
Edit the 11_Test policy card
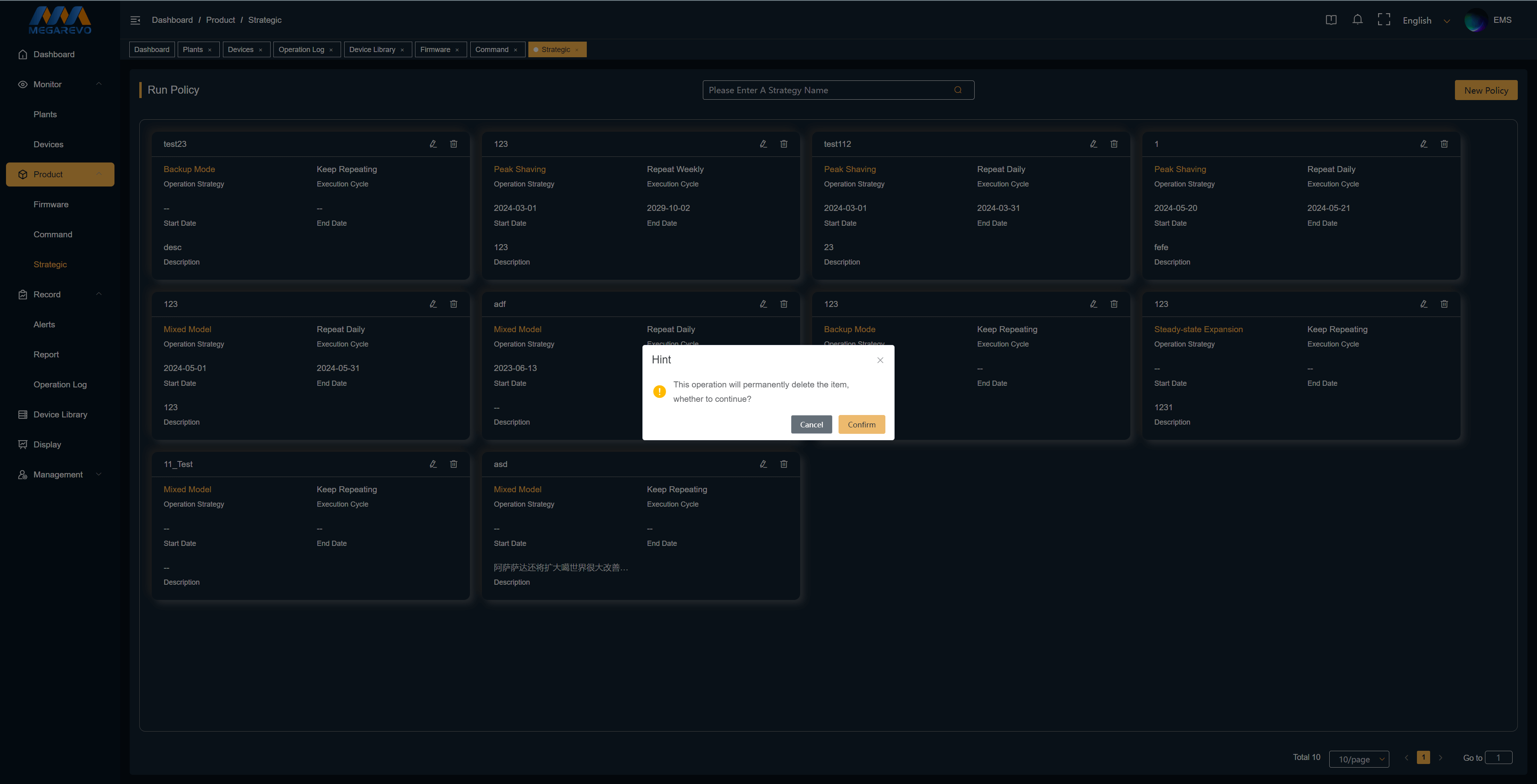[433, 463]
